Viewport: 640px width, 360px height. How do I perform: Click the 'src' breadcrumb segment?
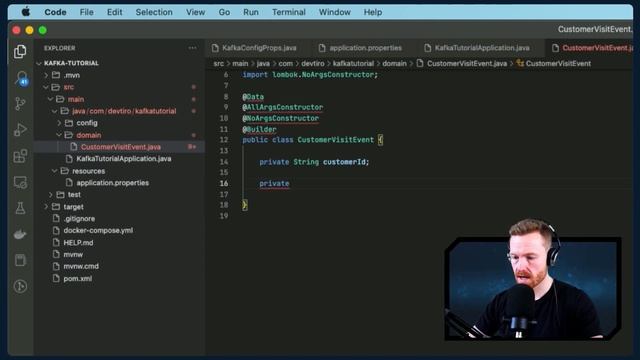[x=218, y=63]
